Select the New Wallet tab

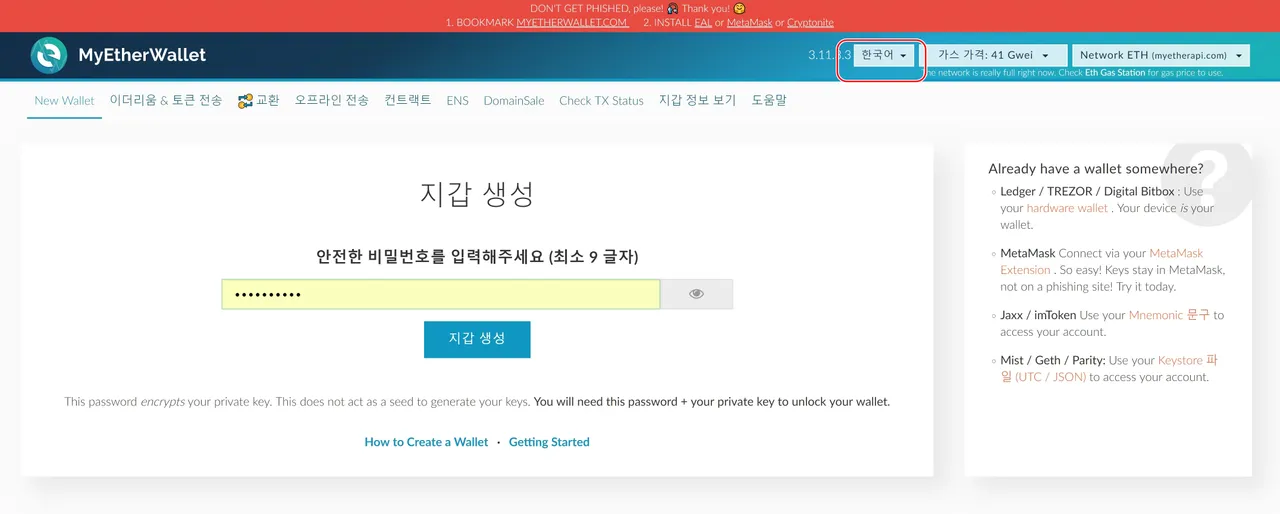pos(64,101)
